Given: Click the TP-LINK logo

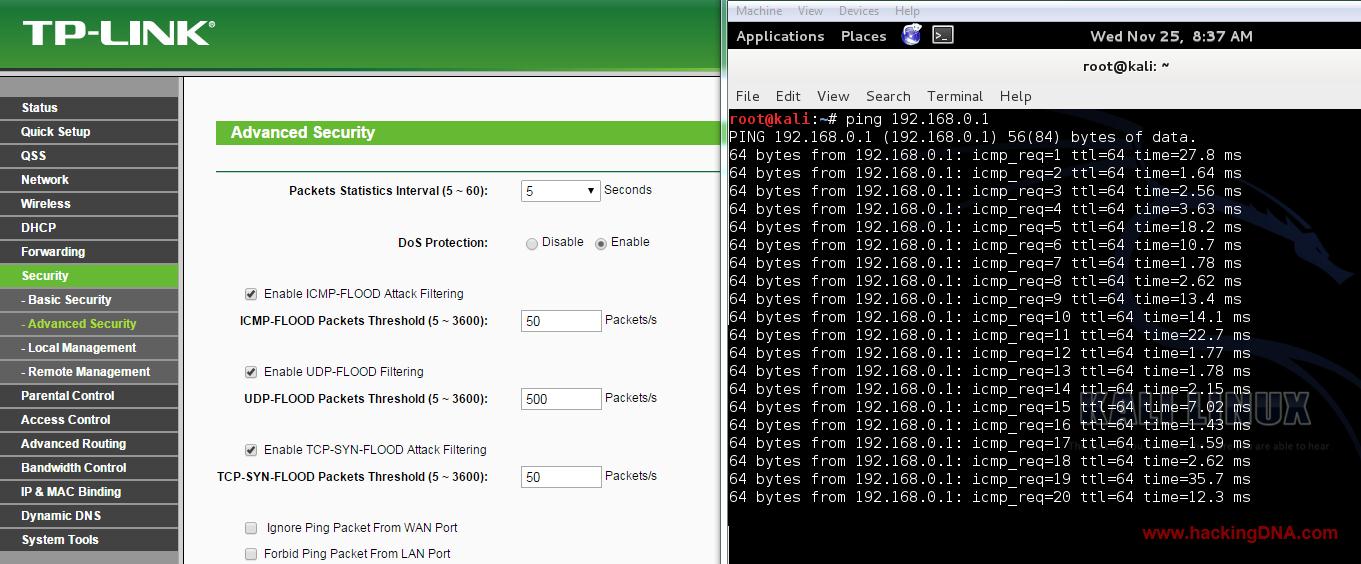Looking at the screenshot, I should (x=119, y=33).
